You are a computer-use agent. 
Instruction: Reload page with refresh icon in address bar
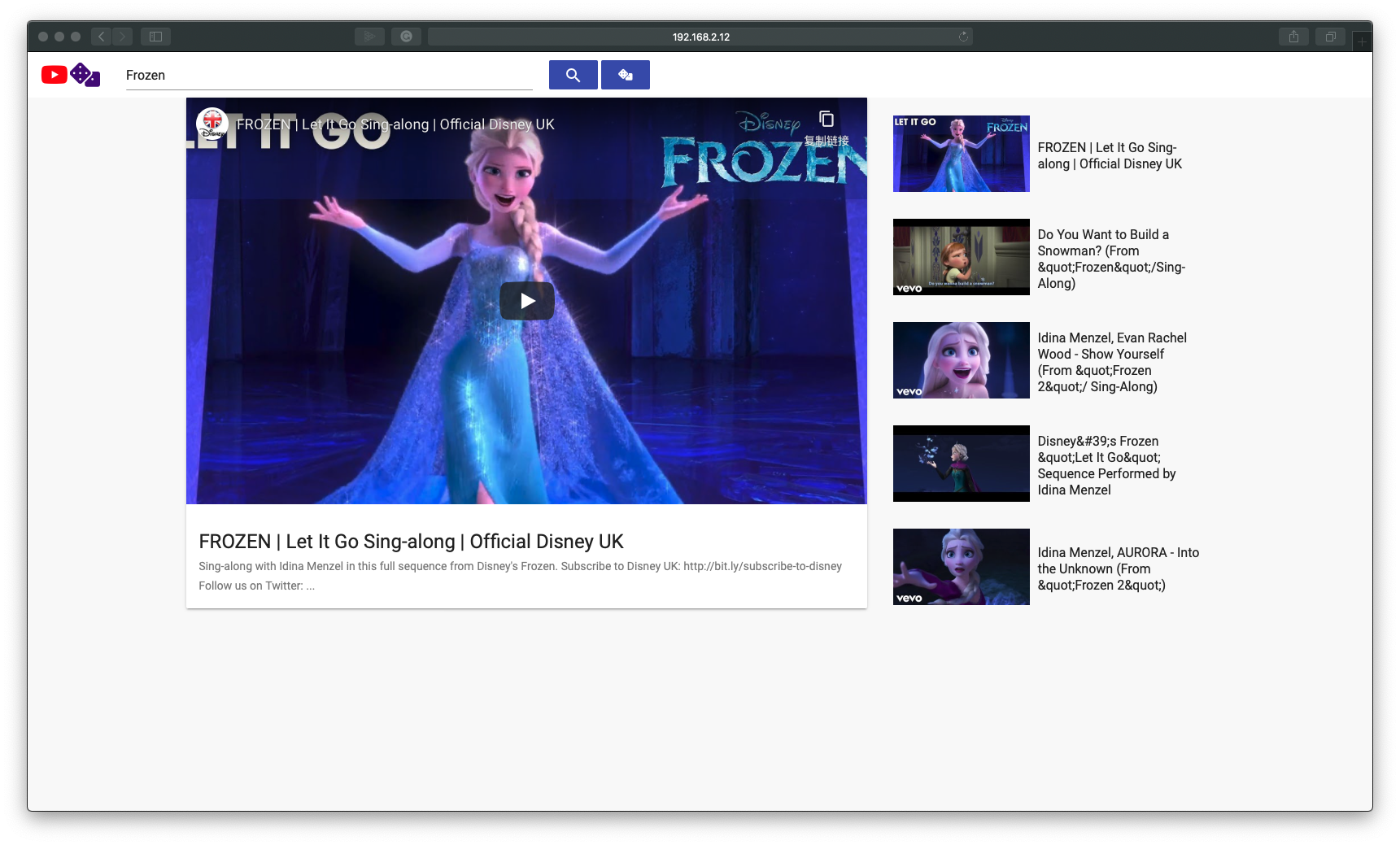pos(963,37)
